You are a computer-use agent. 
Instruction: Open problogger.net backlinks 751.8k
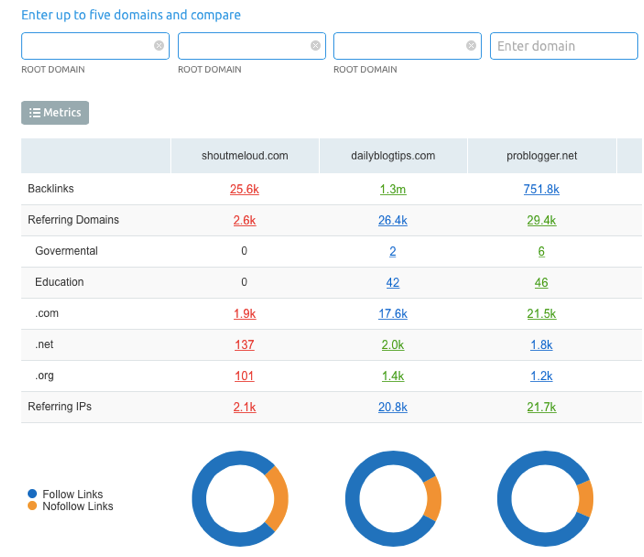[541, 189]
